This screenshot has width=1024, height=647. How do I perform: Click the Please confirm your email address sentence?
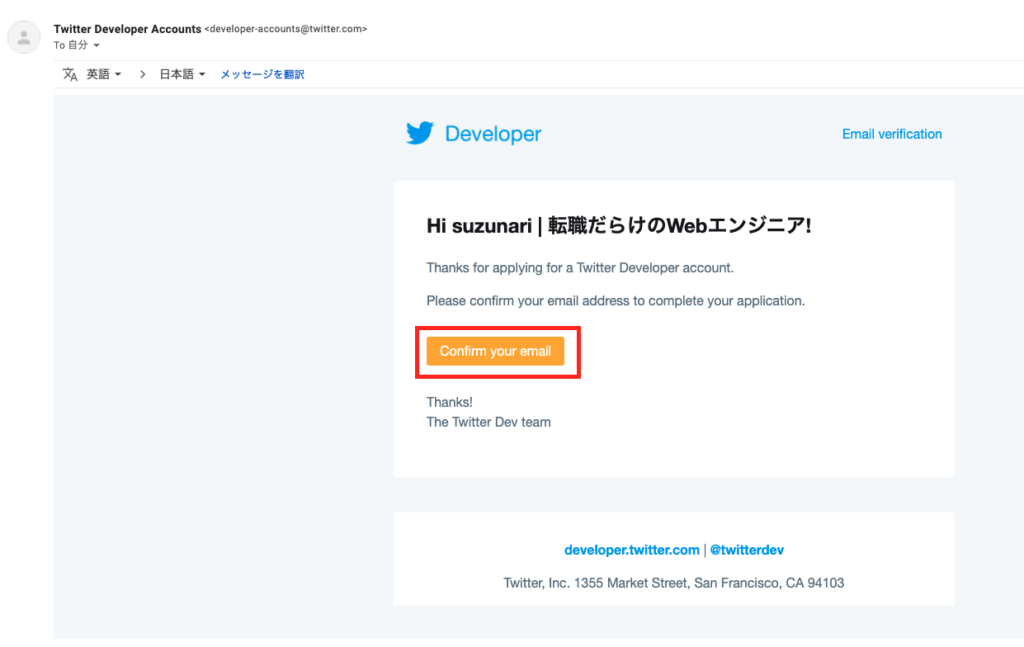(615, 300)
